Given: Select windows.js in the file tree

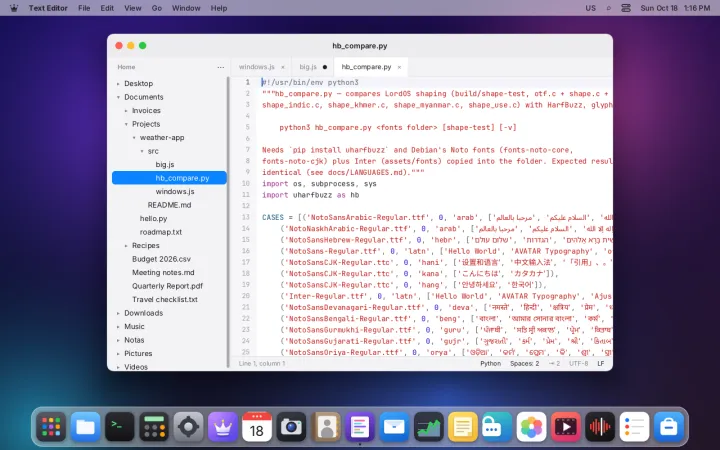Looking at the screenshot, I should (169, 191).
